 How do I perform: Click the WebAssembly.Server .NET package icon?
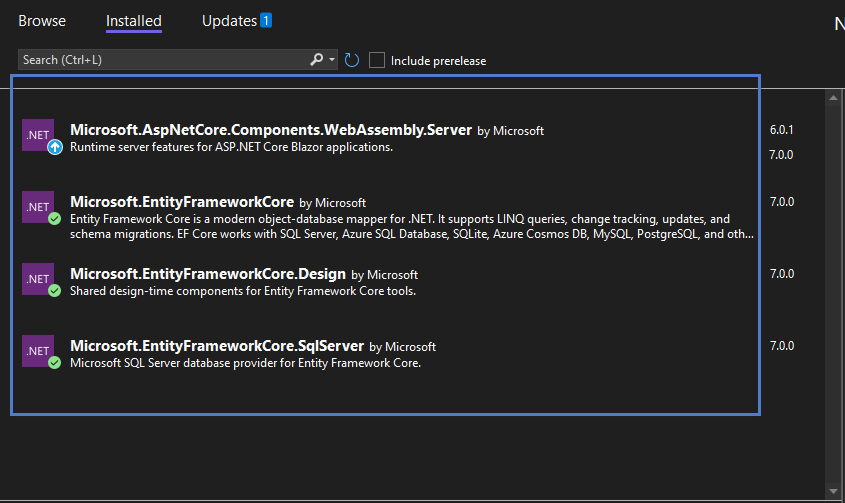pos(38,135)
